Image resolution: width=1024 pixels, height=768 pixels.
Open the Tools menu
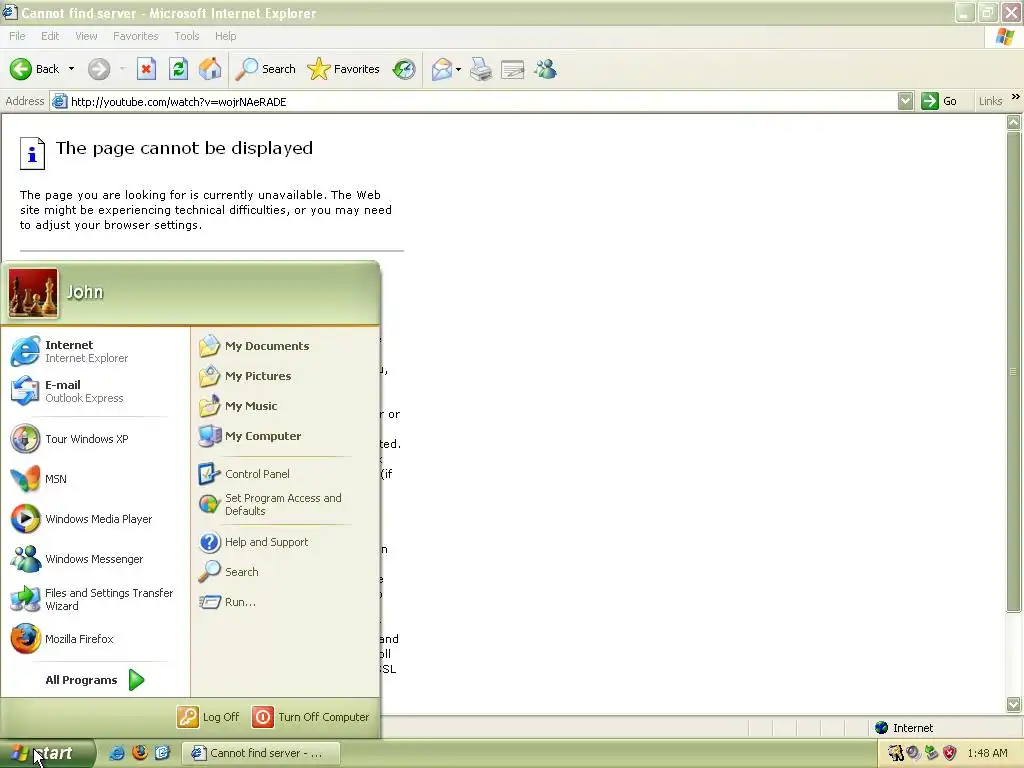coord(187,36)
